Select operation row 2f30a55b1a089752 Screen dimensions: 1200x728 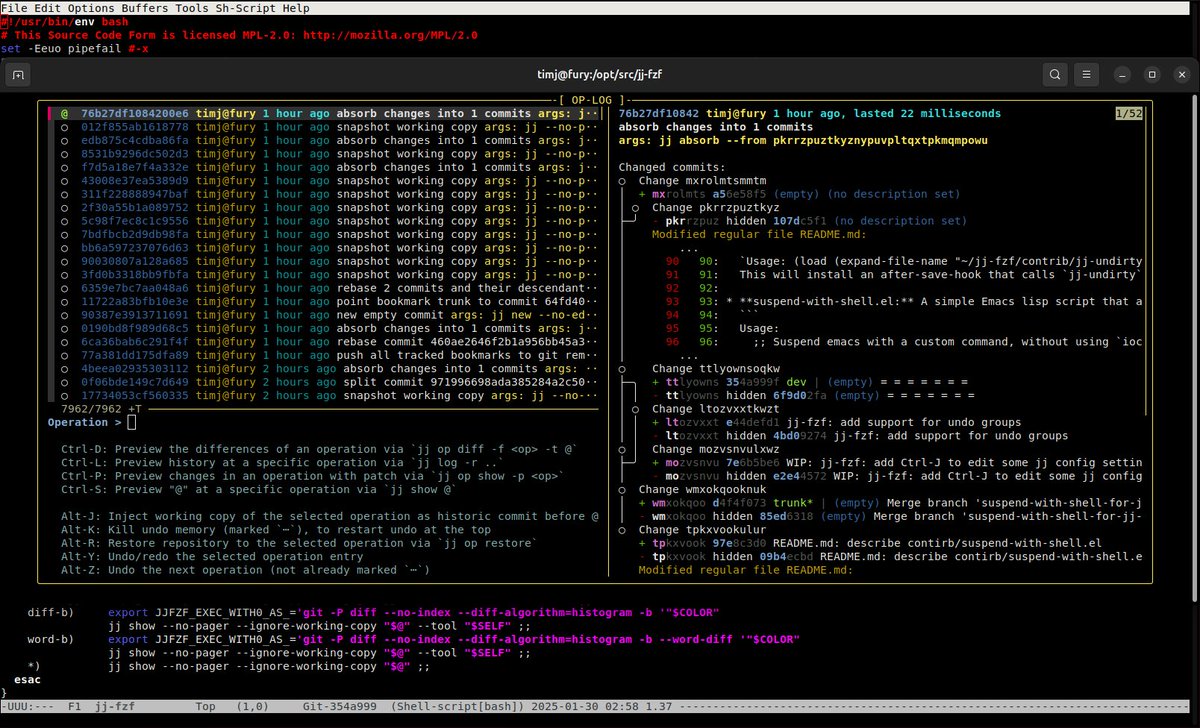click(x=324, y=208)
